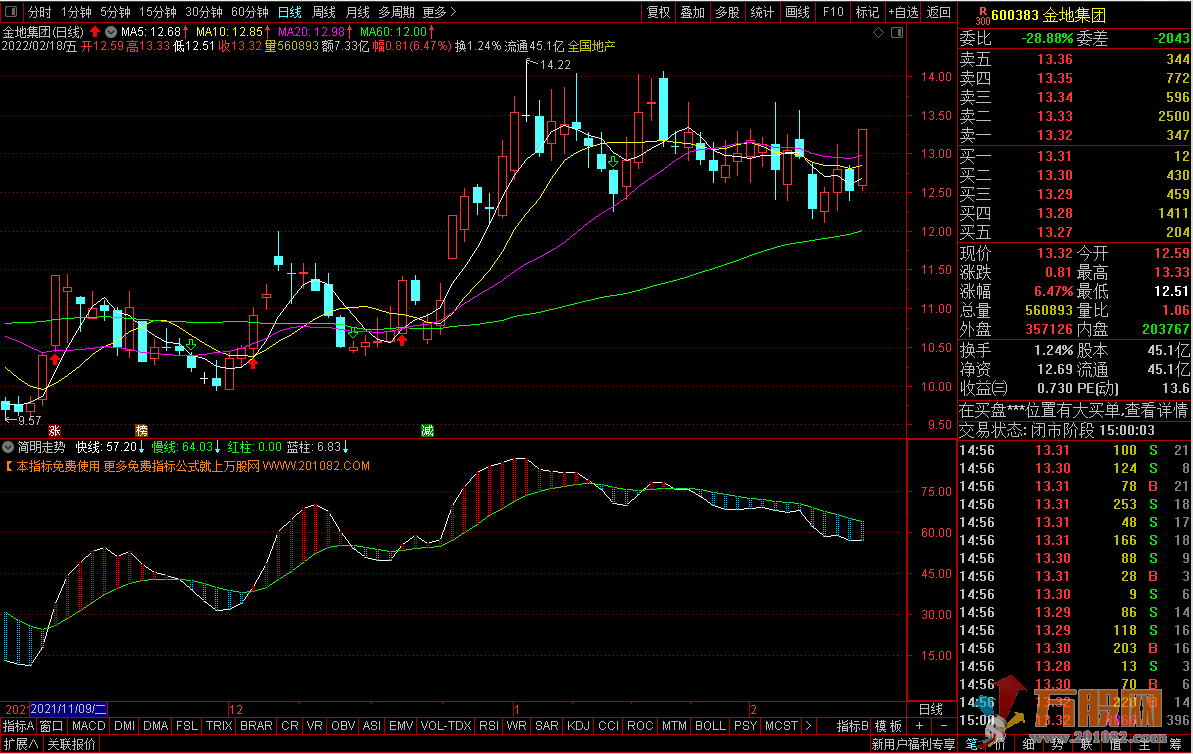Viewport: 1193px width, 754px height.
Task: Click the R300 badge beside the stock code
Action: pyautogui.click(x=982, y=16)
